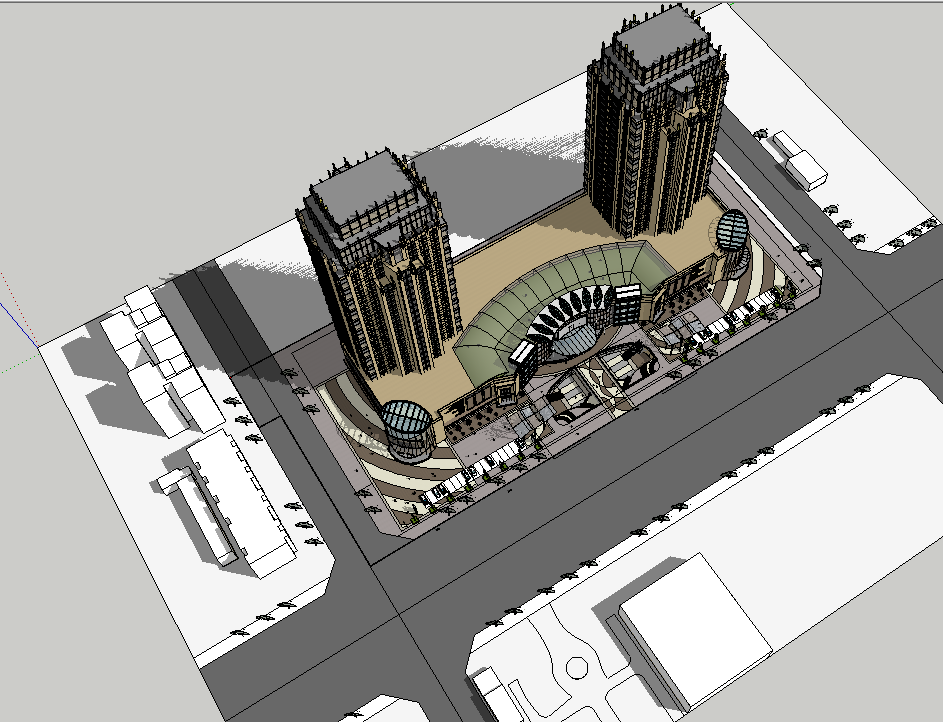Click the circular roundabout outline at the bottom
The height and width of the screenshot is (722, 943).
tap(576, 667)
